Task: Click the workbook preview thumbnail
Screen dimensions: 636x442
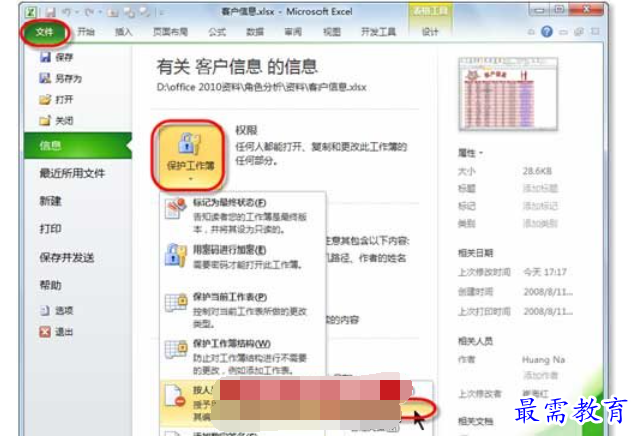Action: coord(508,94)
